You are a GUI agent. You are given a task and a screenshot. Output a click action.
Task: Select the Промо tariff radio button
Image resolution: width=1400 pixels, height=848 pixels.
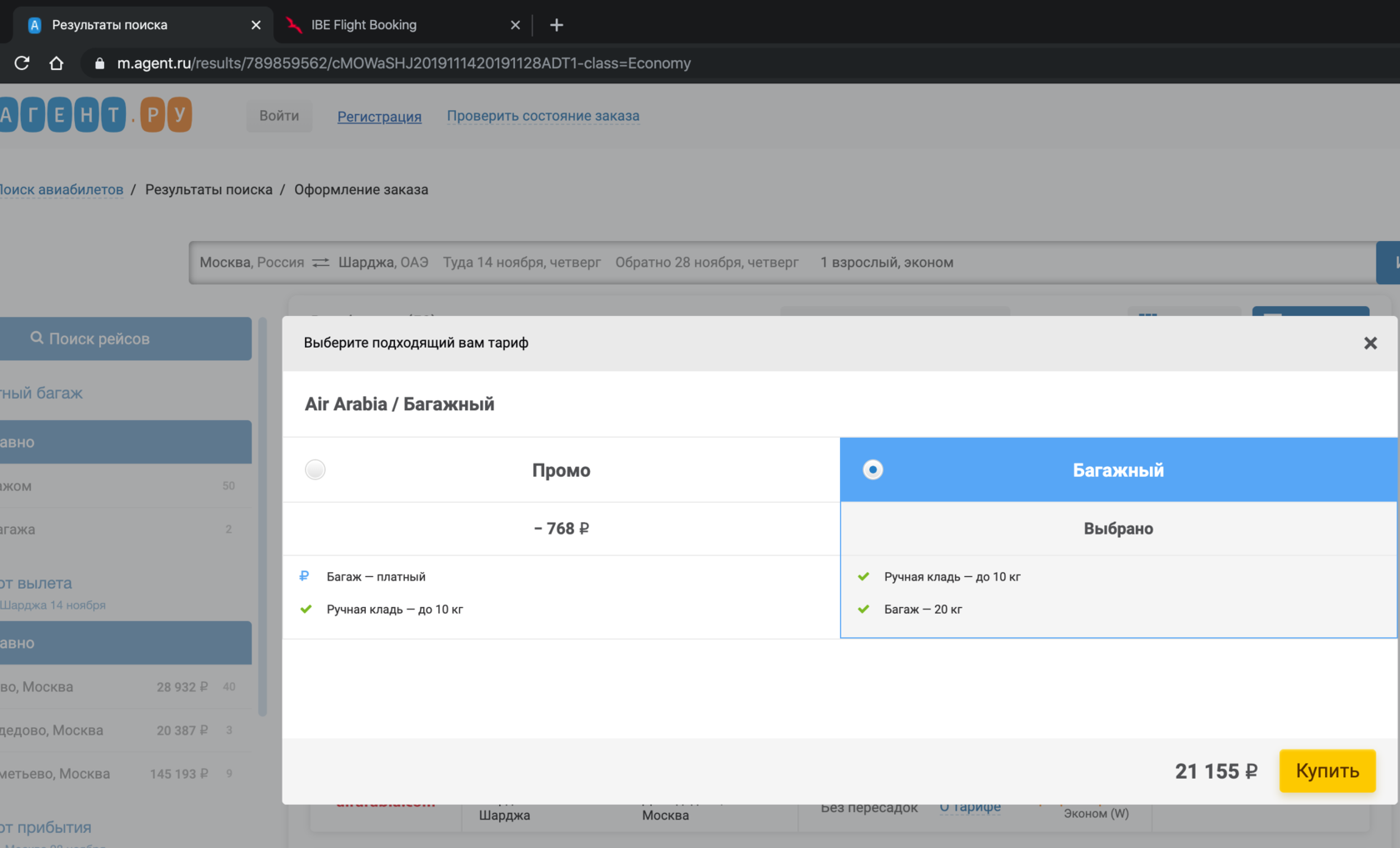coord(315,469)
